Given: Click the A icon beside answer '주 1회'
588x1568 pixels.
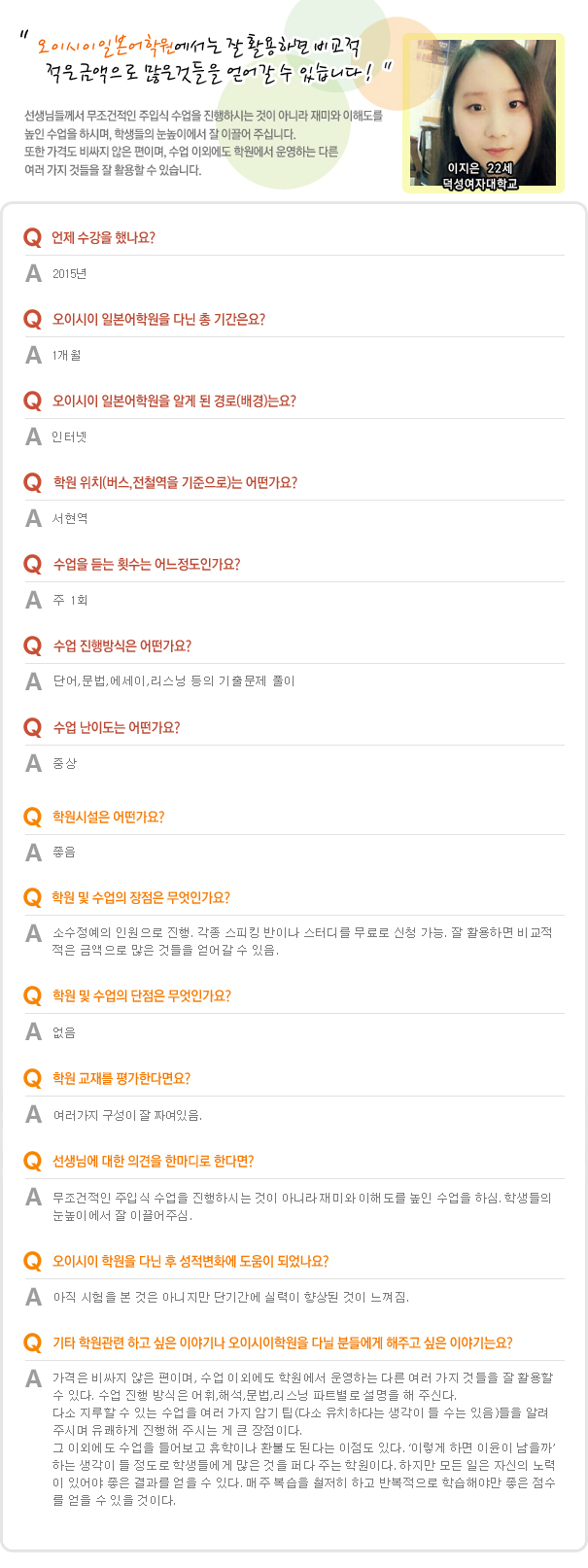Looking at the screenshot, I should pos(33,601).
